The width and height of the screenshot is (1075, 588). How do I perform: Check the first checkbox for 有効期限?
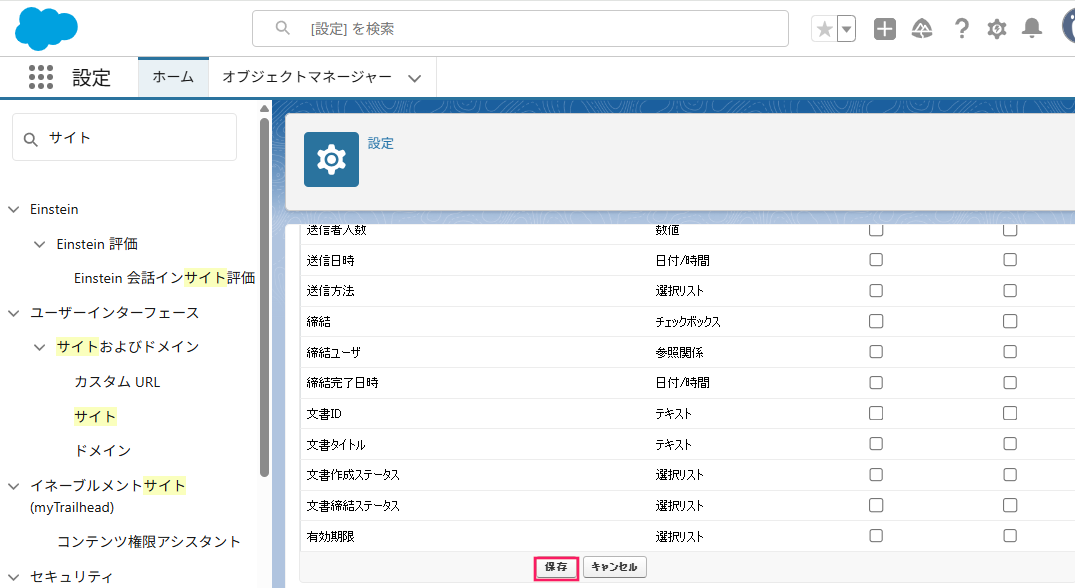pyautogui.click(x=875, y=536)
